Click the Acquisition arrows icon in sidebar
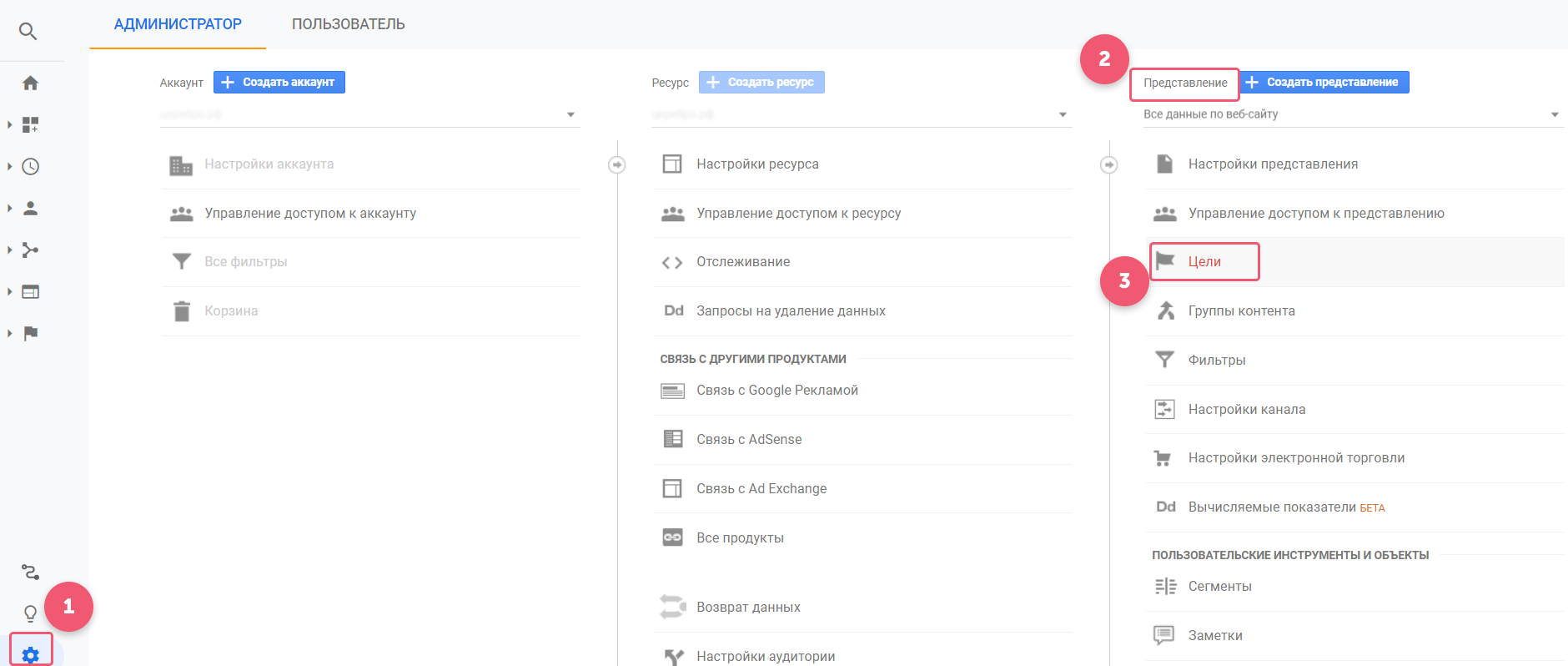1568x666 pixels. click(30, 250)
